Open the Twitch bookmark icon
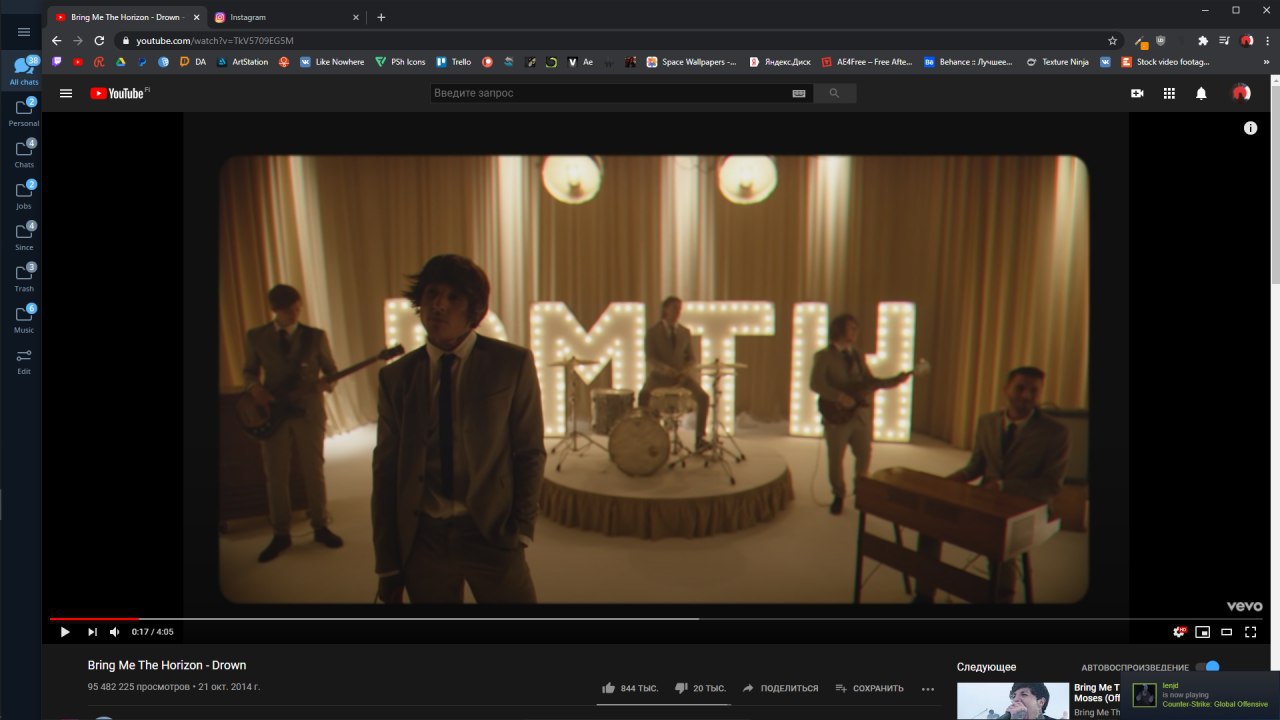Viewport: 1280px width, 720px height. point(57,62)
